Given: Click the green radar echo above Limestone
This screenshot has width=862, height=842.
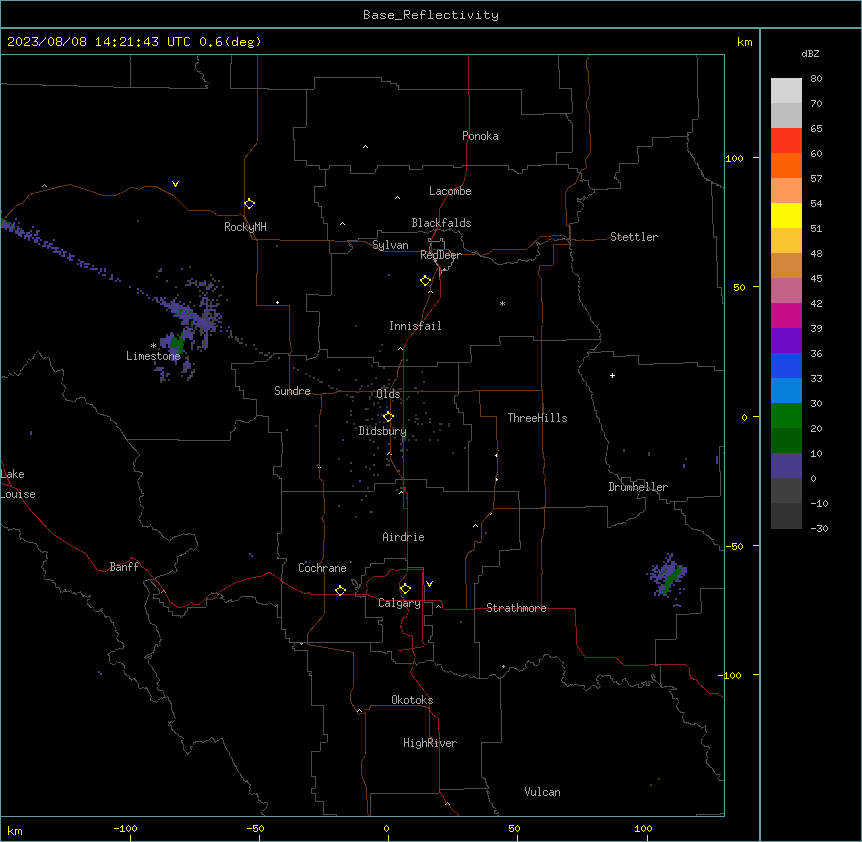Looking at the screenshot, I should (177, 342).
